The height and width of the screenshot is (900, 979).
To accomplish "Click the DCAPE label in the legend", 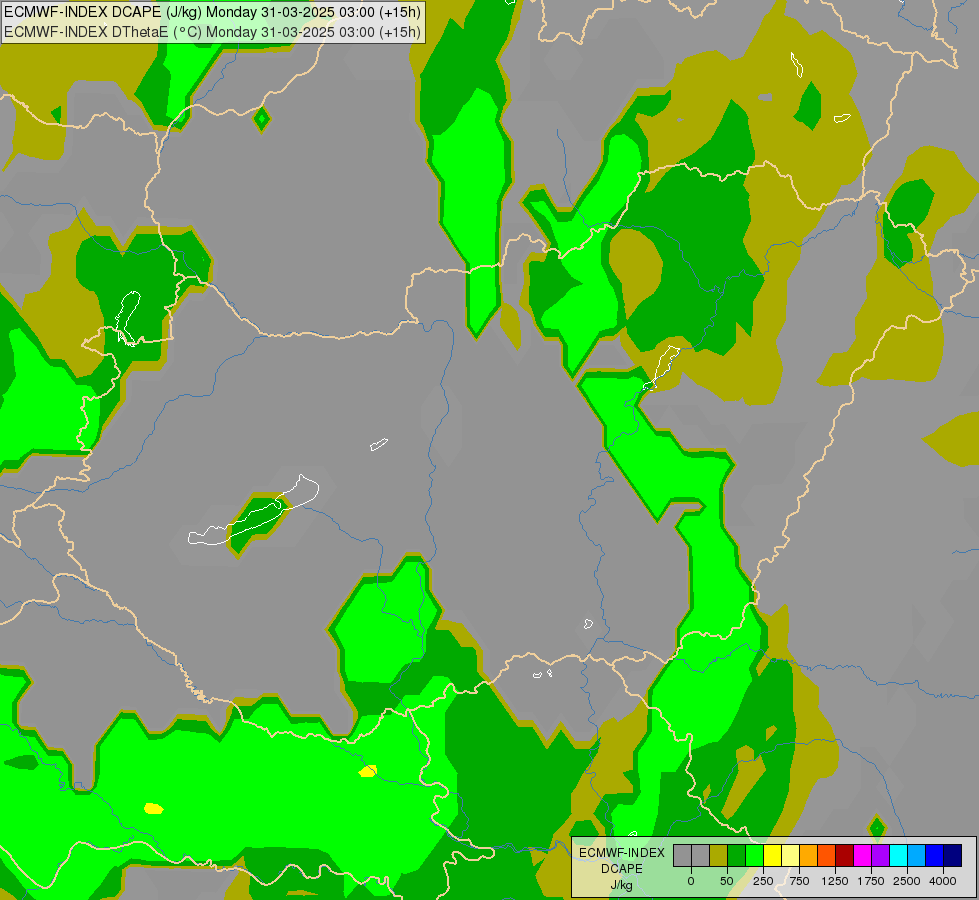I will click(622, 869).
